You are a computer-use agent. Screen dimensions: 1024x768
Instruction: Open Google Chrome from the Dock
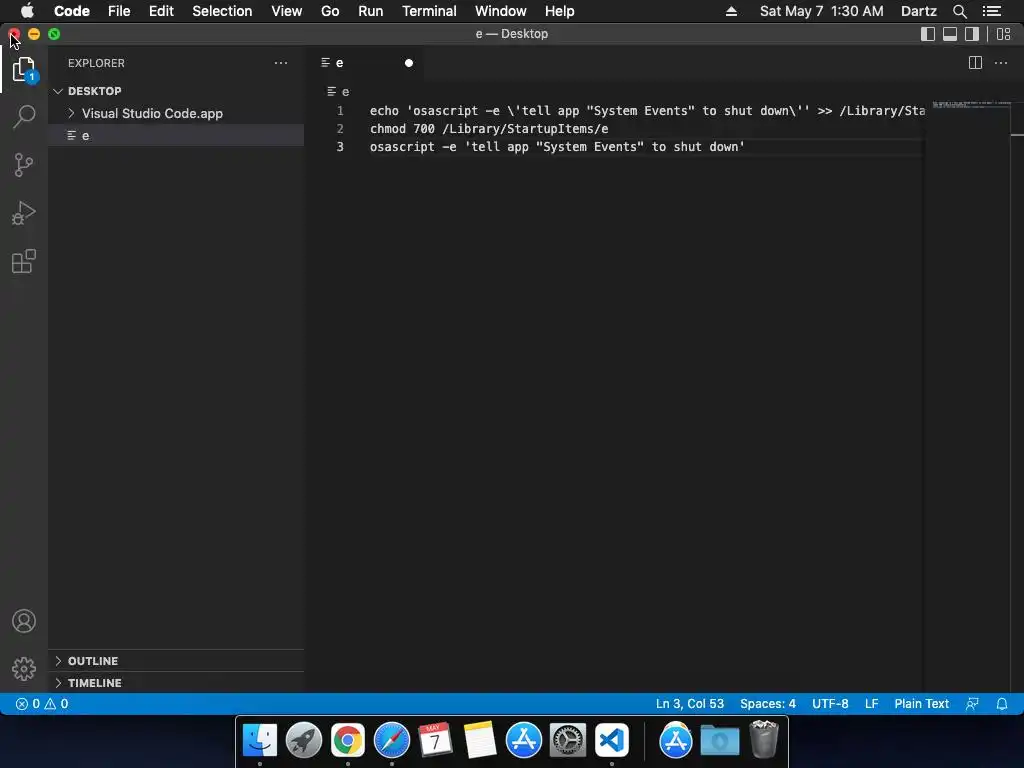tap(347, 741)
